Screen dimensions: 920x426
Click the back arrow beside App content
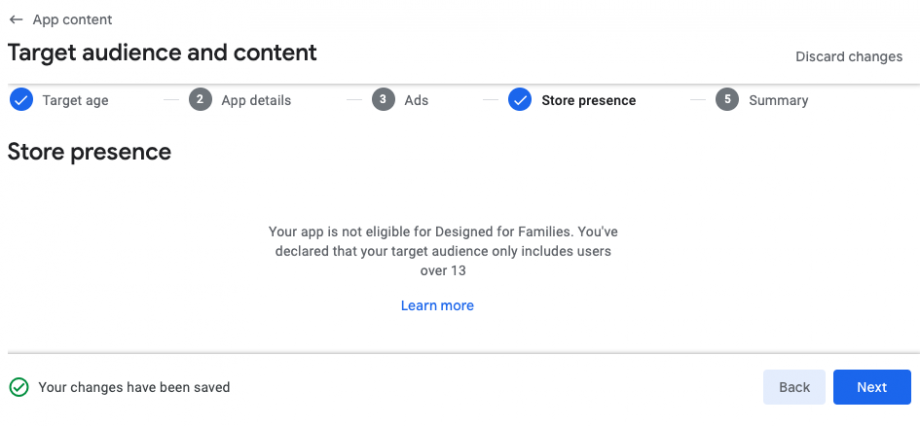tap(16, 20)
